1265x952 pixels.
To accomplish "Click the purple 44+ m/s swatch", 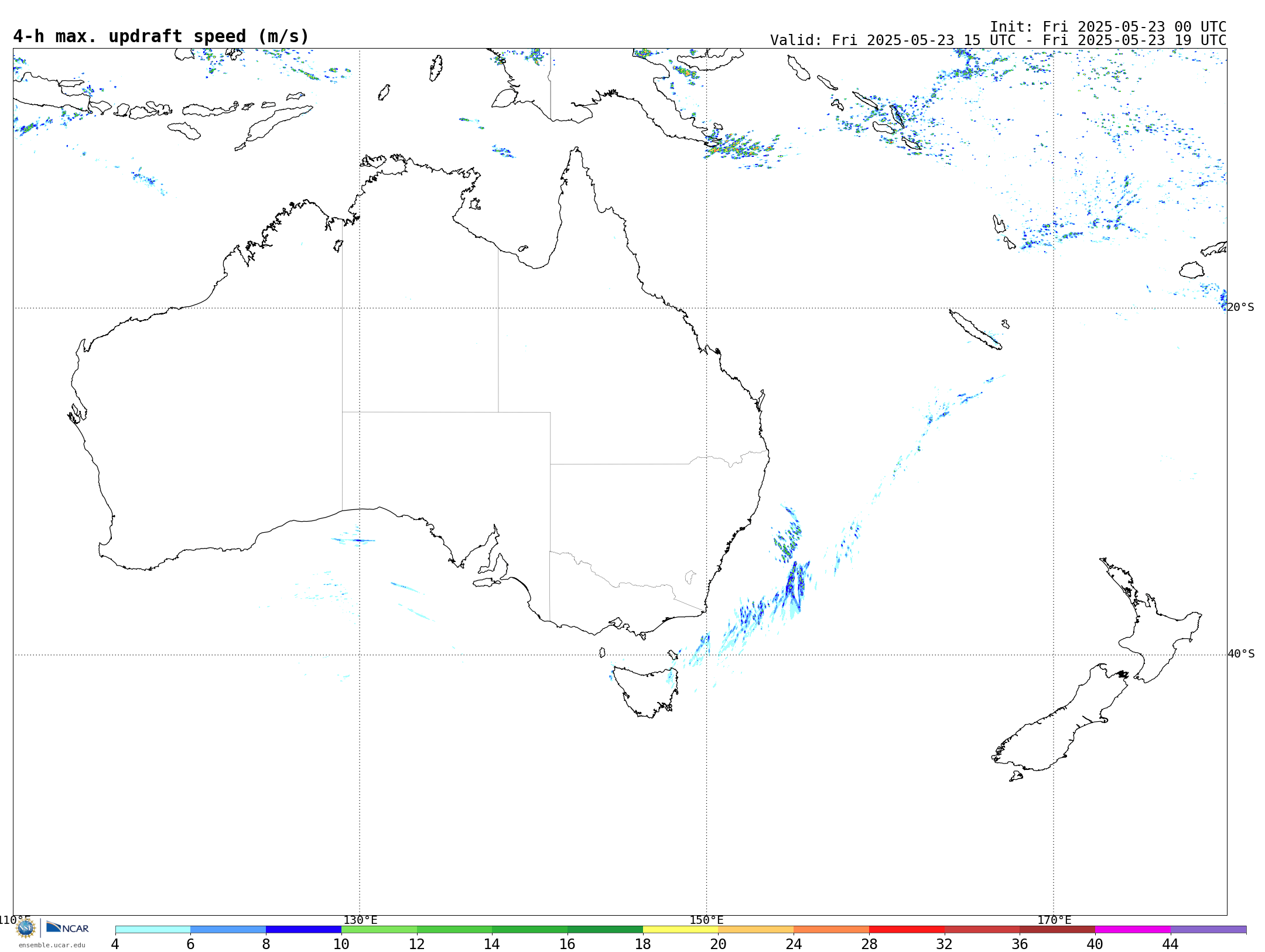I will pyautogui.click(x=1208, y=930).
